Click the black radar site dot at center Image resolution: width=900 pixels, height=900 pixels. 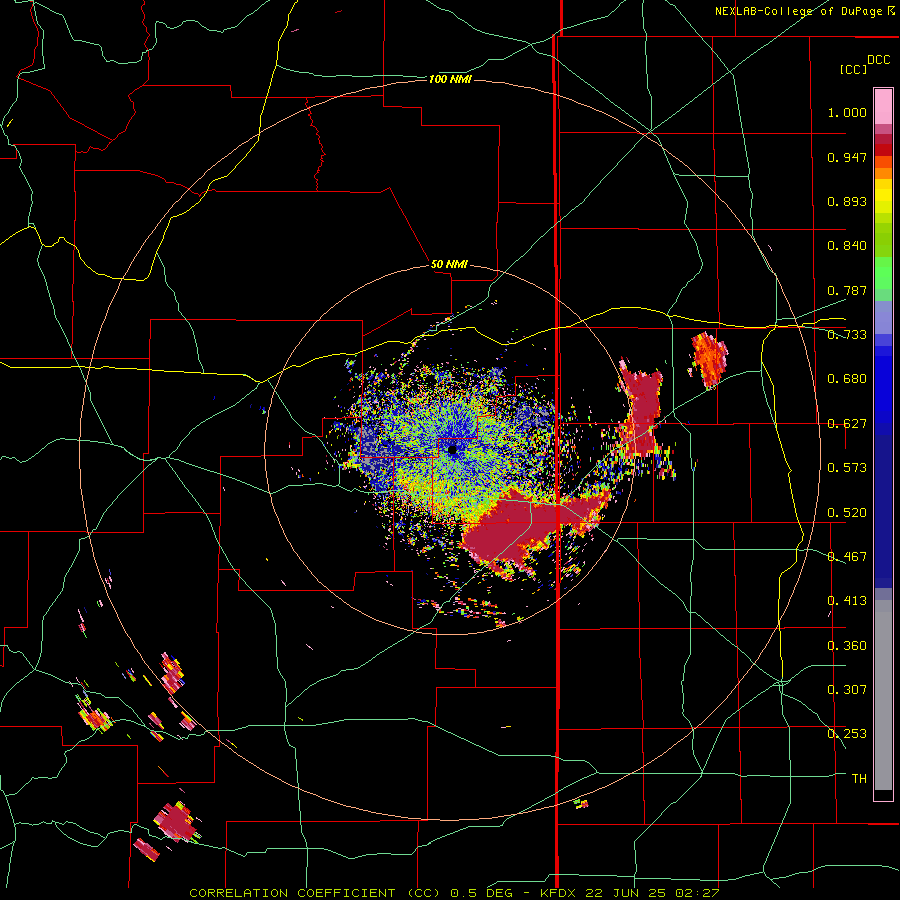[452, 450]
